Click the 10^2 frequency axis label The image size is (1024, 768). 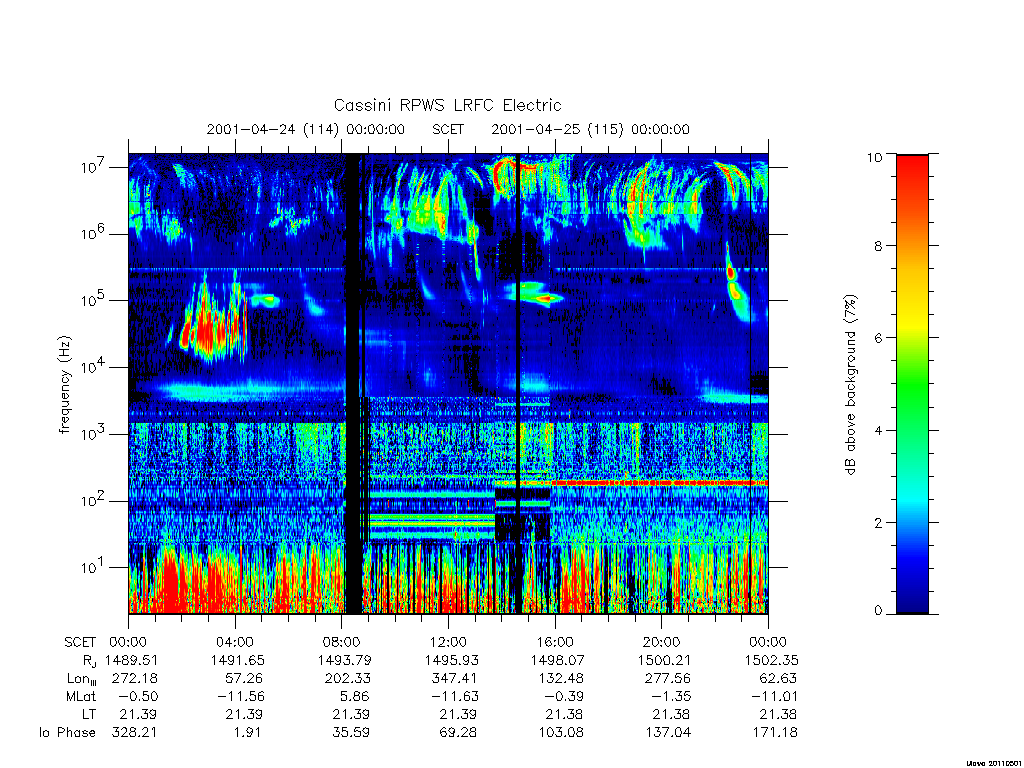(x=93, y=501)
